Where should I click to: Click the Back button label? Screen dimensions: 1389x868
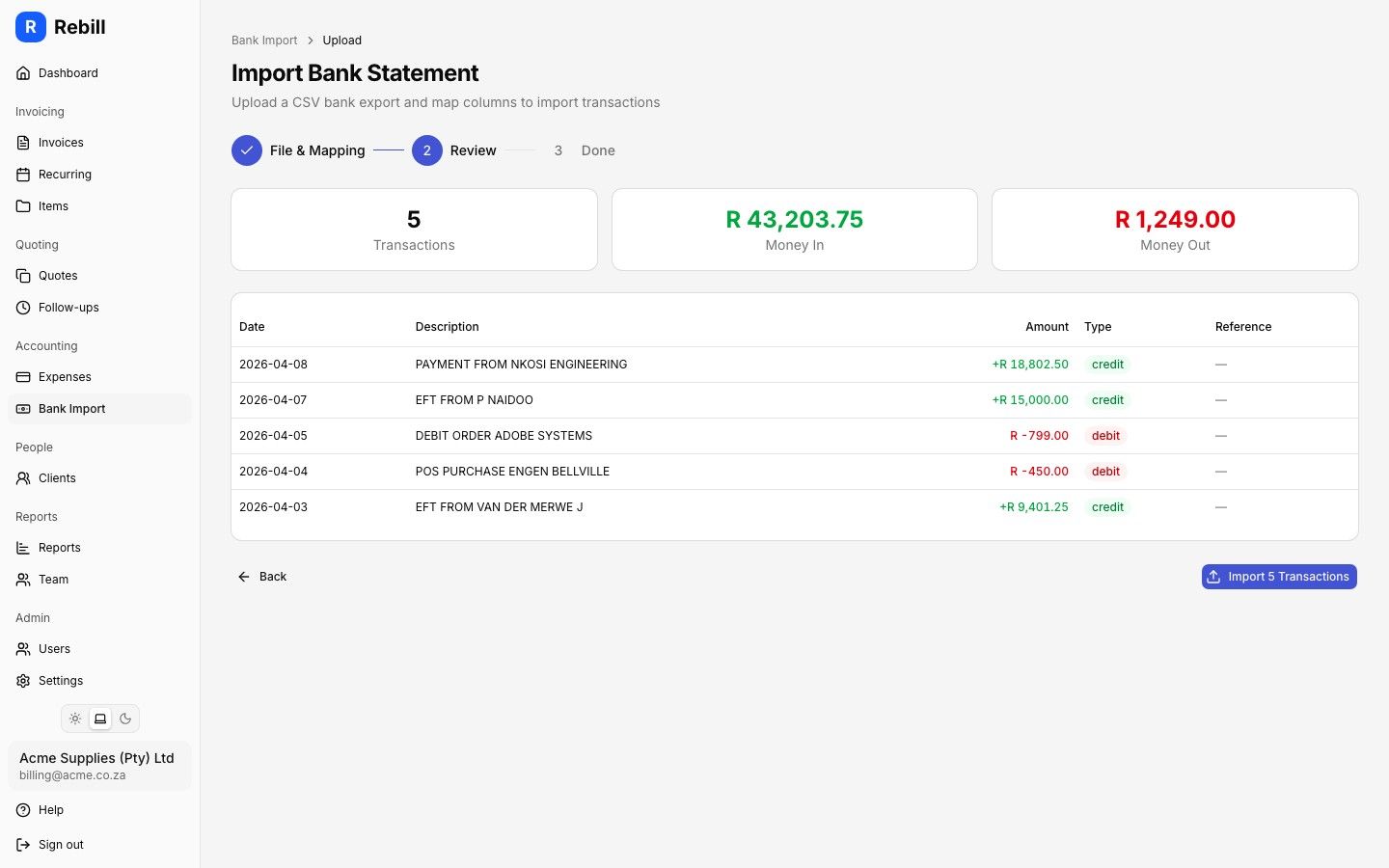point(273,577)
